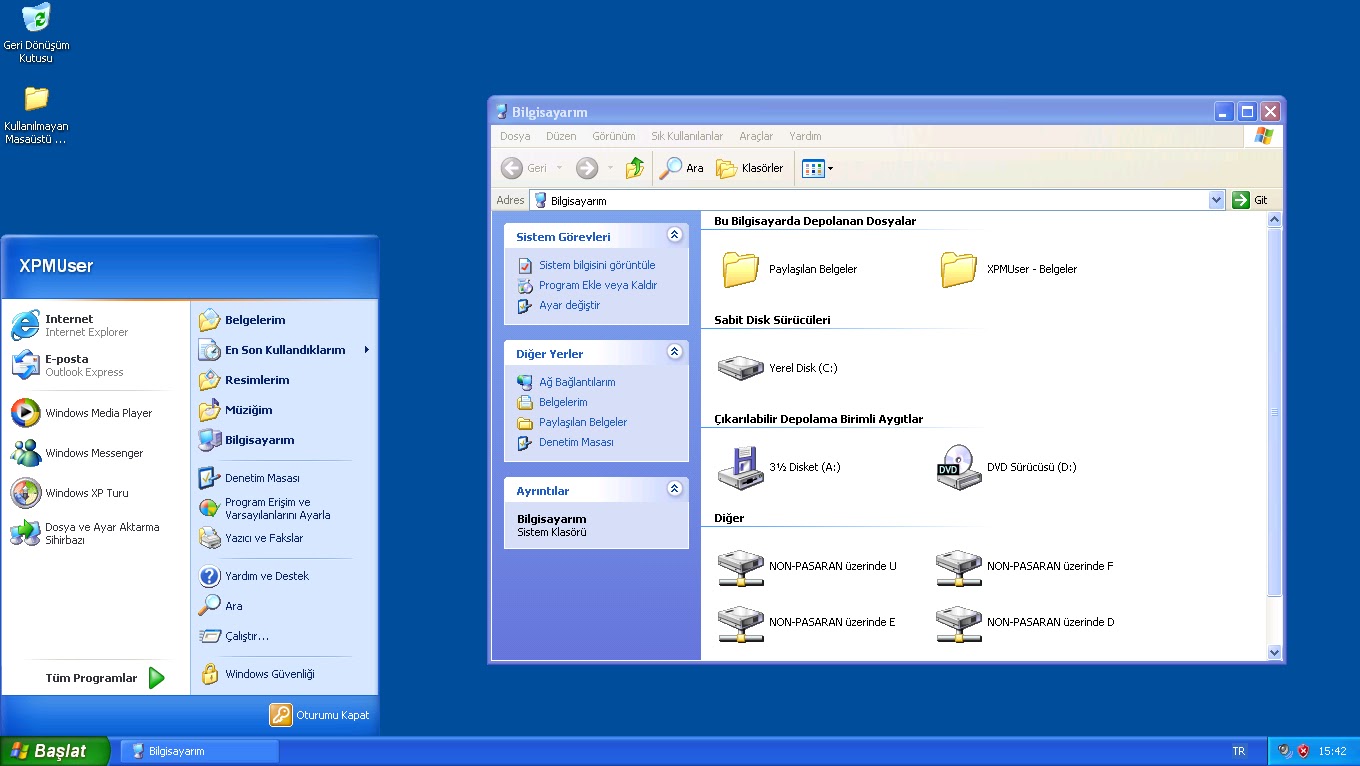Screen dimensions: 1360x766
Task: Select the 3½ Disket (A:) drive icon
Action: coord(740,467)
